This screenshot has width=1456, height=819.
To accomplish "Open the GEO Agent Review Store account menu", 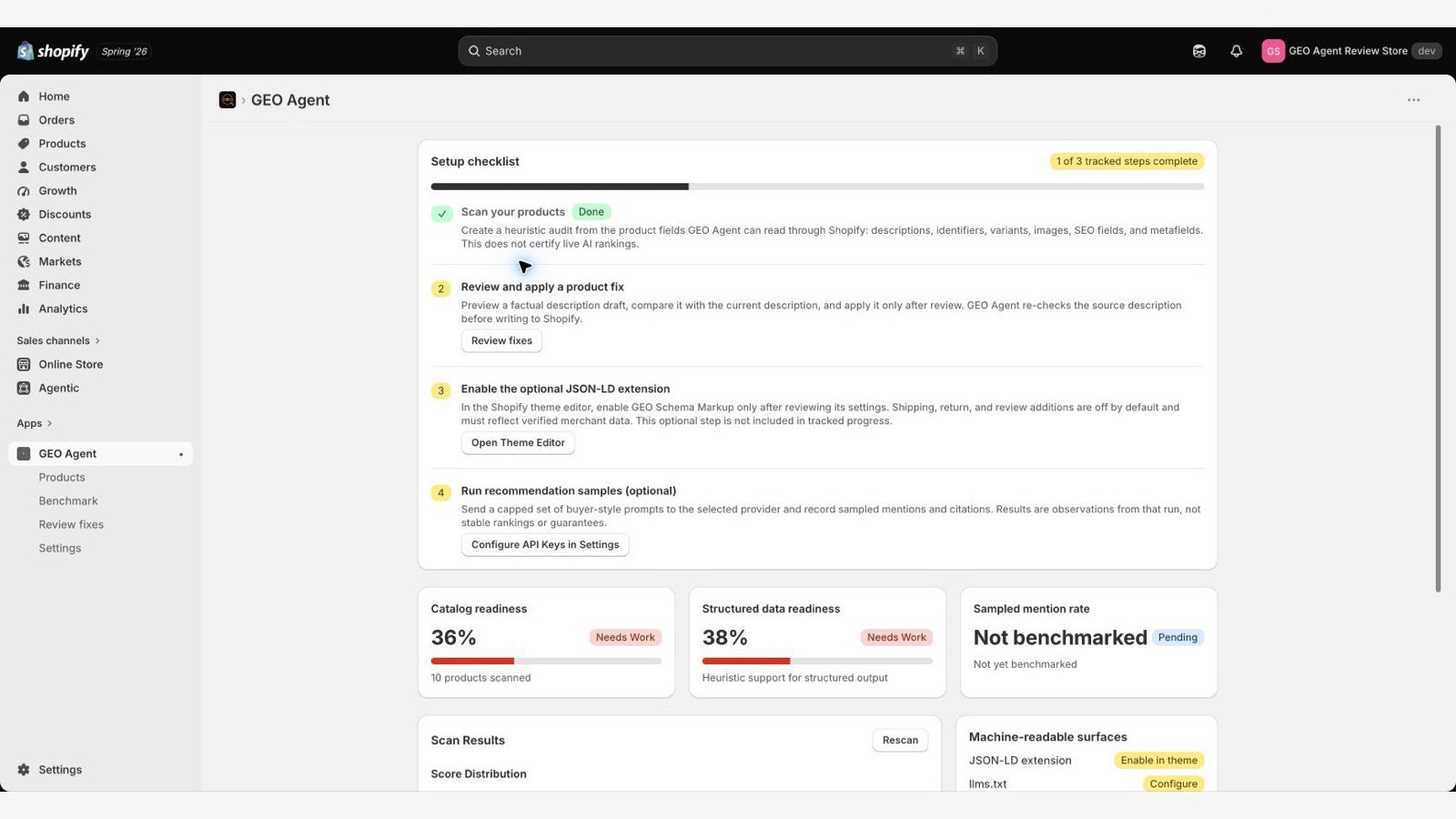I will pyautogui.click(x=1350, y=51).
